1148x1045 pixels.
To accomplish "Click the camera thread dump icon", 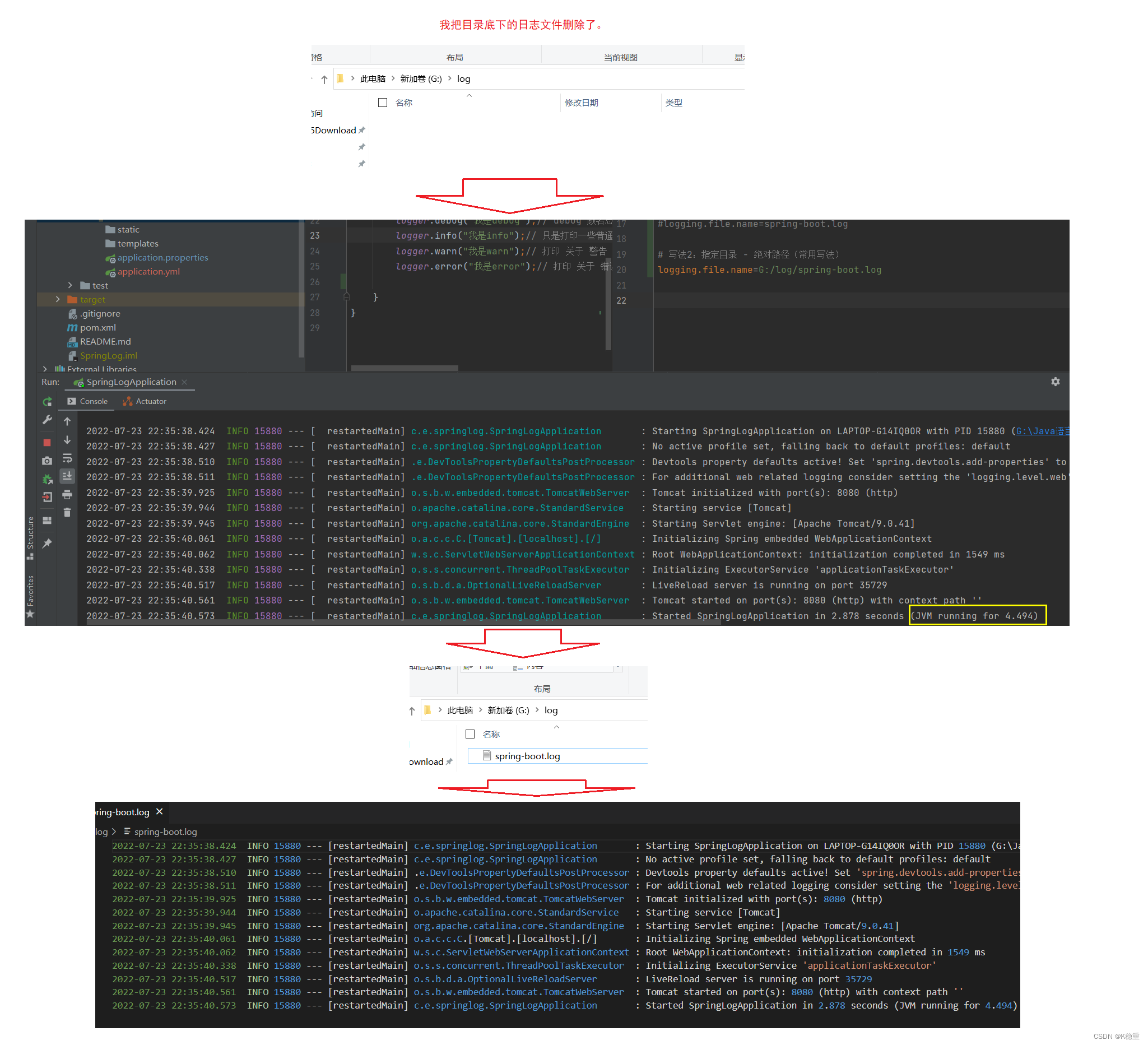I will (47, 461).
